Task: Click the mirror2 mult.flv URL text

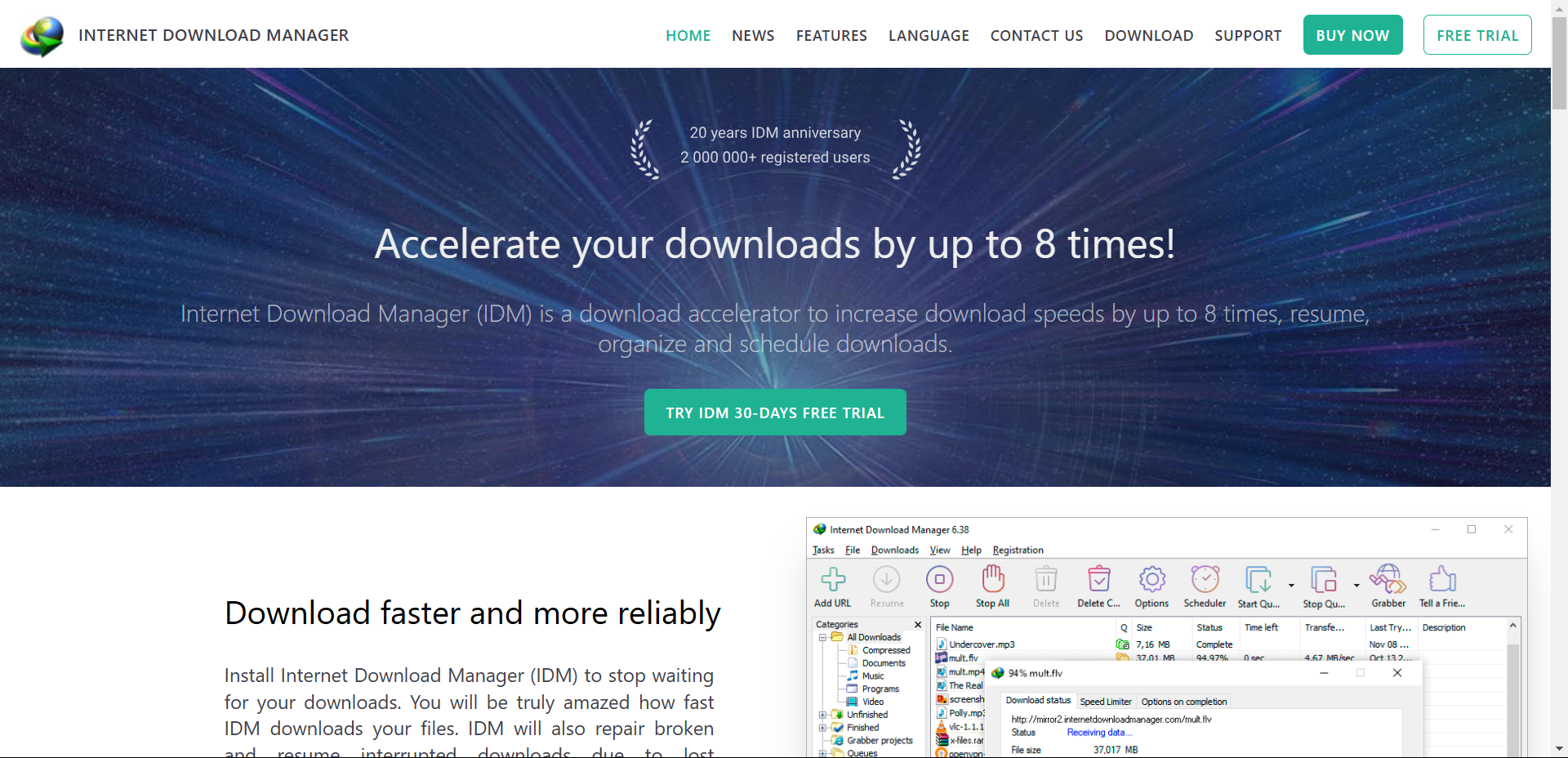Action: click(x=1111, y=720)
